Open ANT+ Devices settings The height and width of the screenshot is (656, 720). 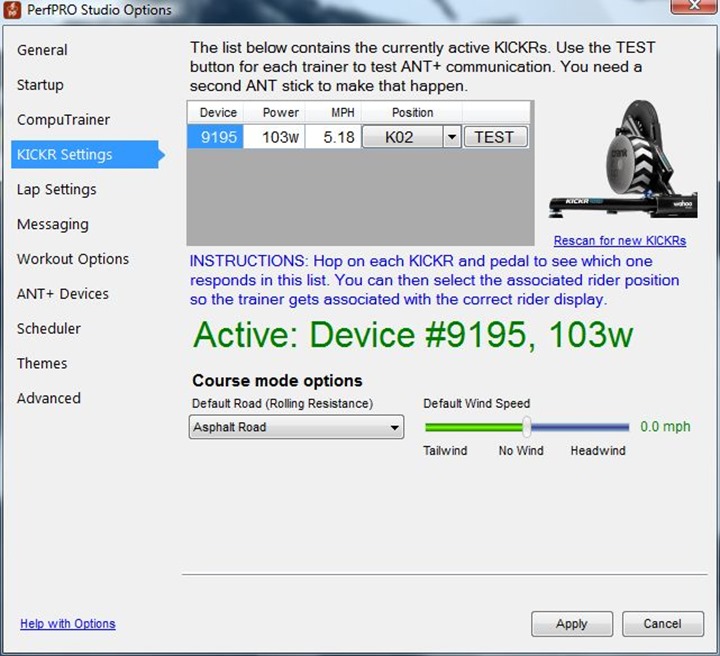click(x=63, y=294)
